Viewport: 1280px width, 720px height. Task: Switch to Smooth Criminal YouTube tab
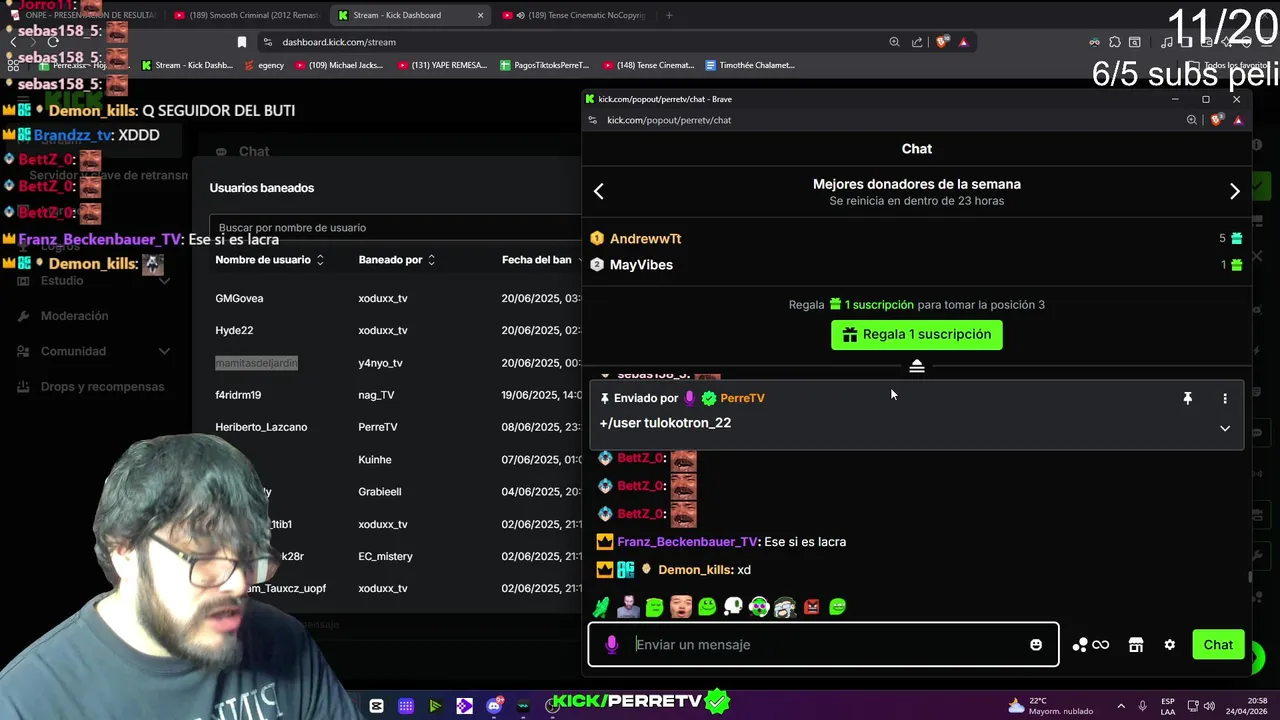[245, 15]
